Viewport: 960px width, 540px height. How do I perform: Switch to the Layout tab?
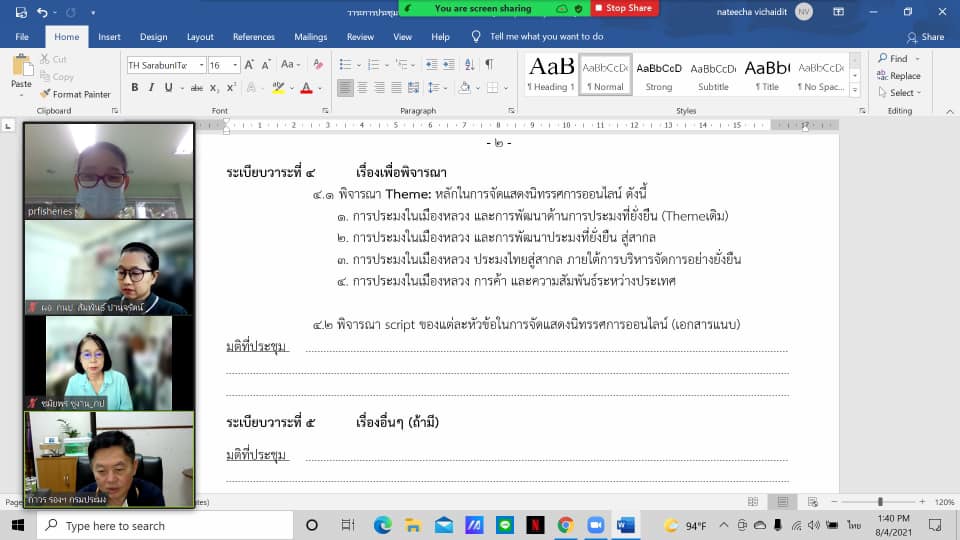pos(200,37)
